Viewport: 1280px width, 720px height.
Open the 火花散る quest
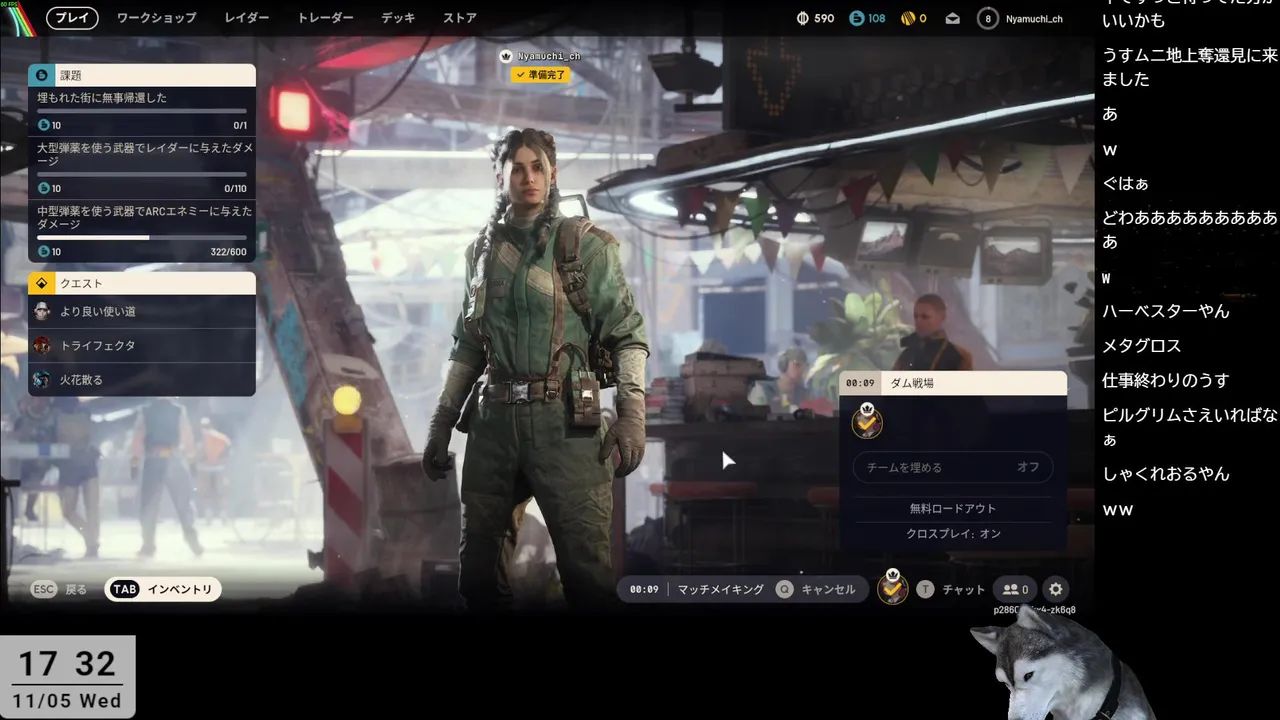pyautogui.click(x=142, y=379)
